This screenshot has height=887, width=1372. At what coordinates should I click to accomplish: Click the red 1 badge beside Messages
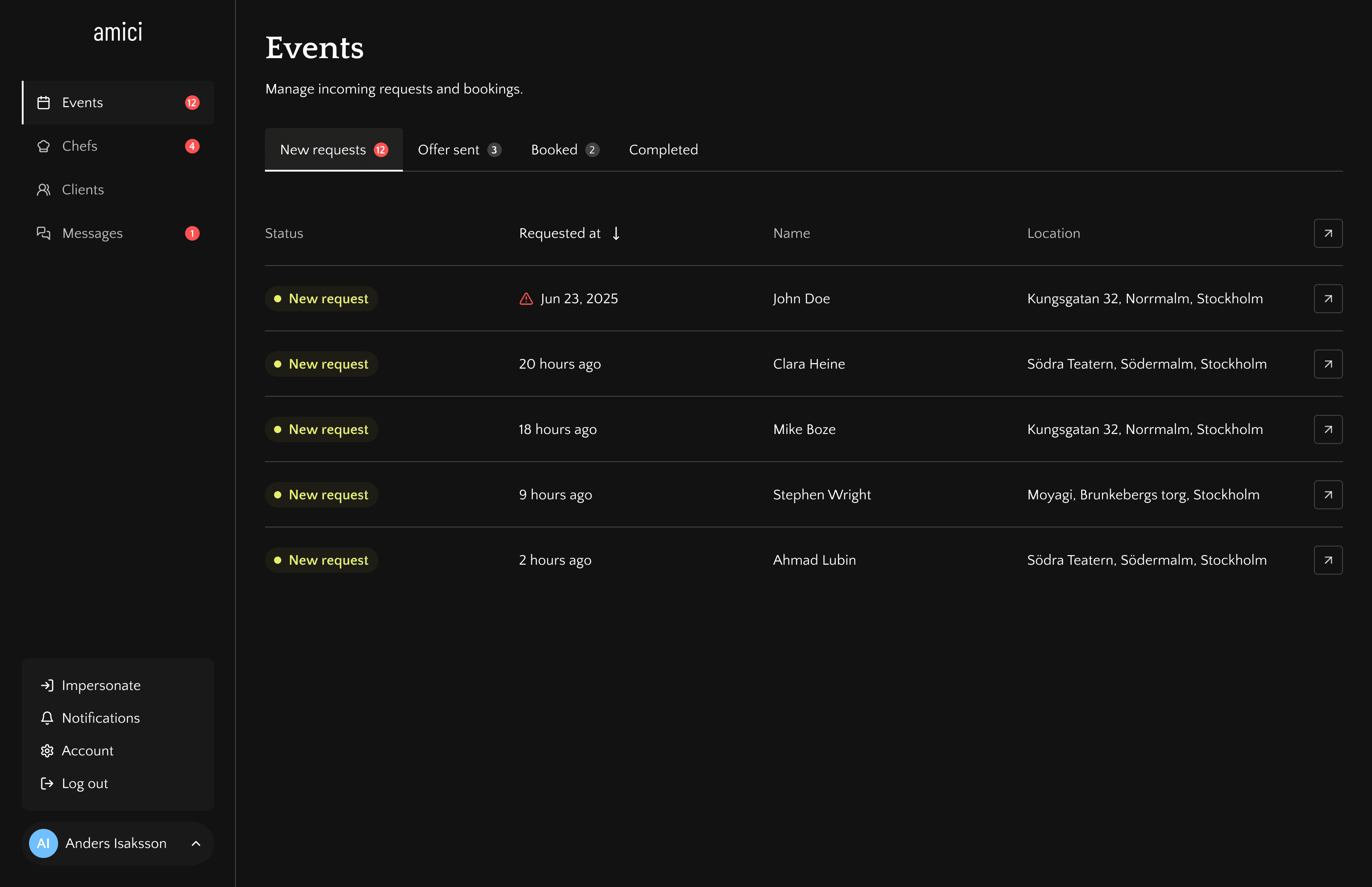tap(192, 233)
